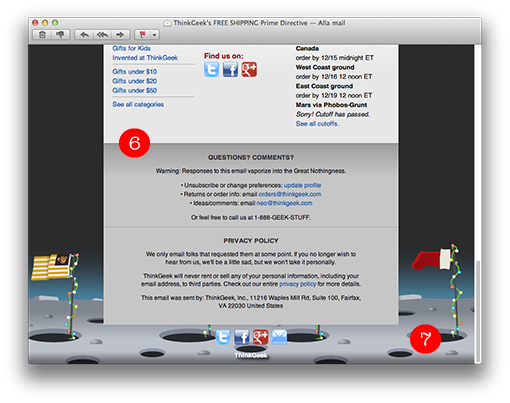Mark message as junk with thumbs-down icon

60,35
